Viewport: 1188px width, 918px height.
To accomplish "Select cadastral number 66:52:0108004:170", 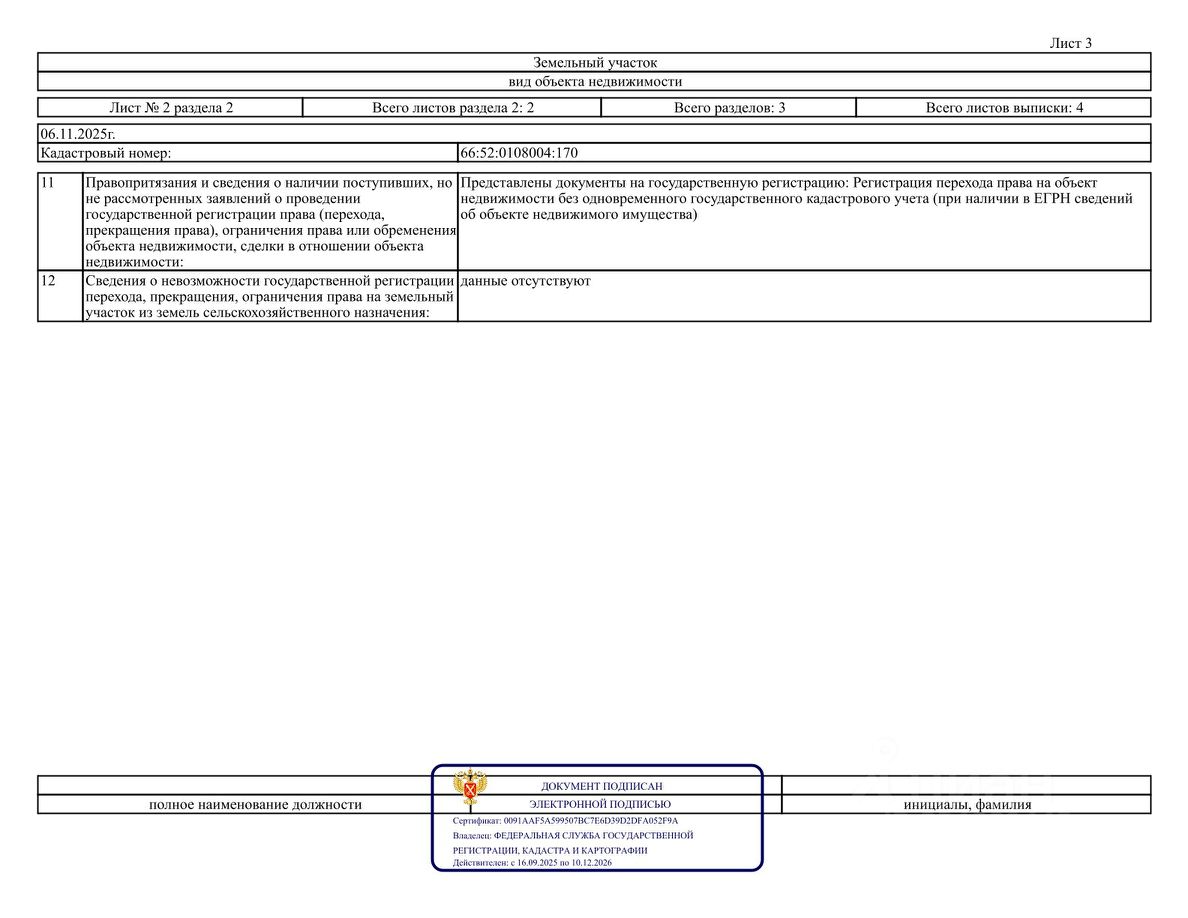I will tap(518, 153).
